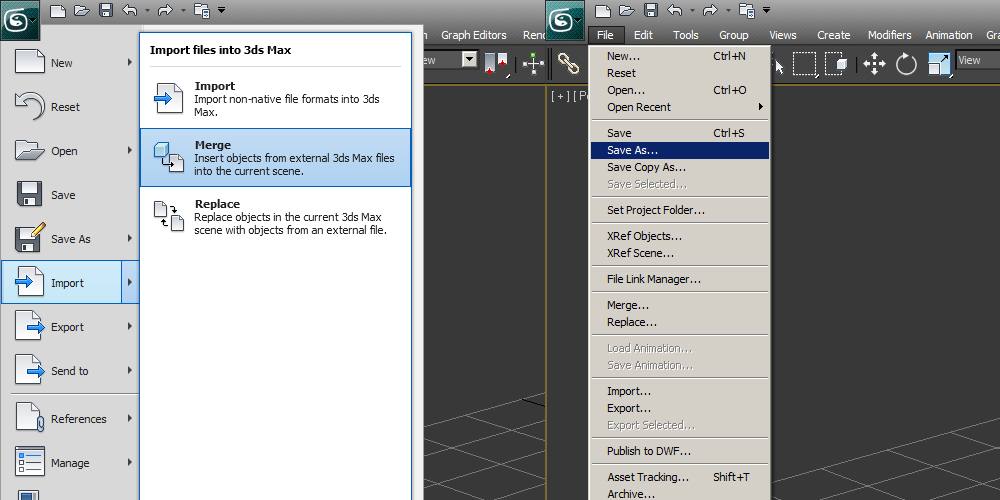Choose Save Copy As… in File menu
The width and height of the screenshot is (1000, 500).
[680, 167]
